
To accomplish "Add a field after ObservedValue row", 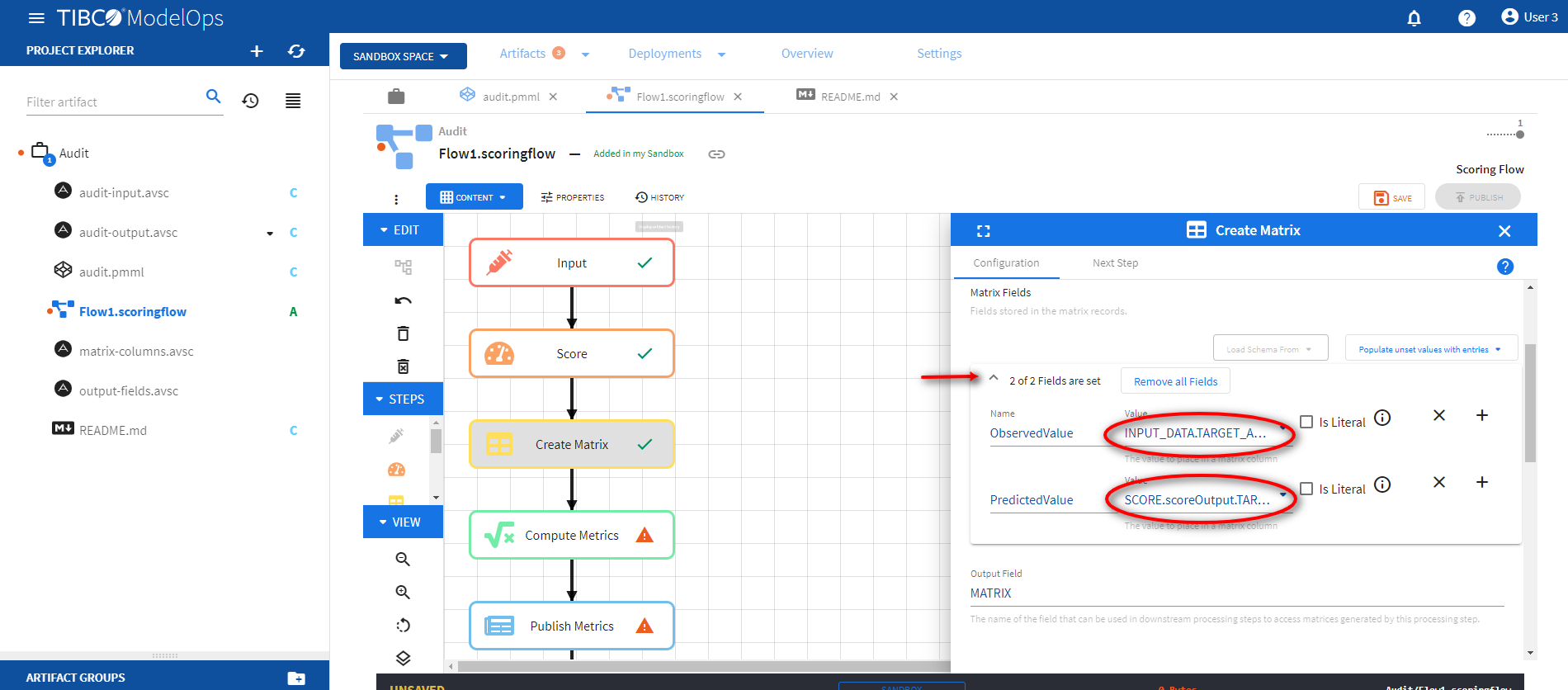I will (1481, 415).
